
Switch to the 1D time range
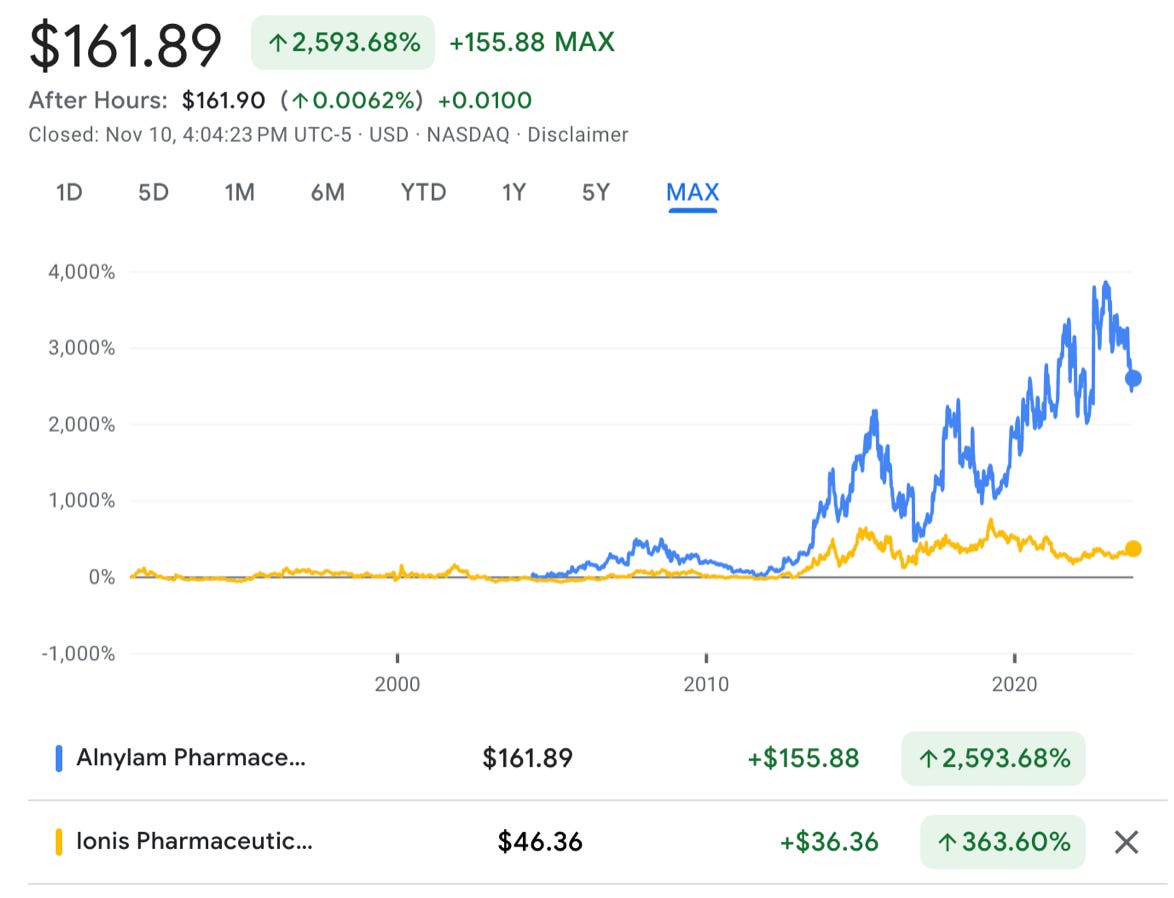click(x=68, y=192)
